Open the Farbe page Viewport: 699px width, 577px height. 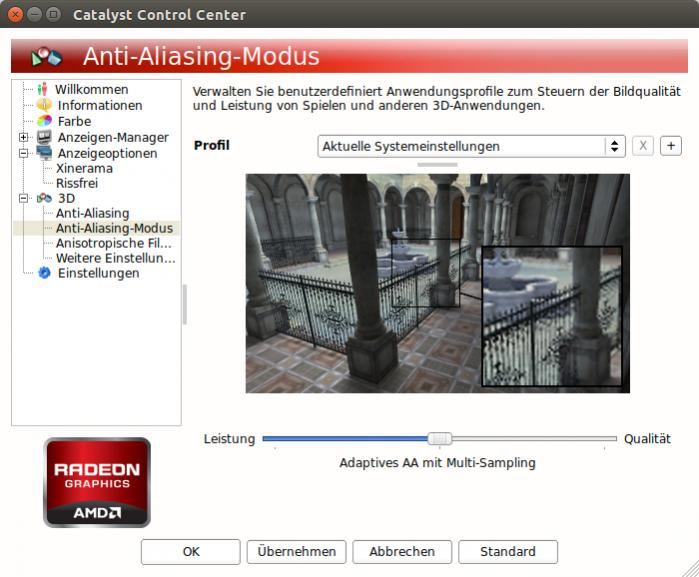coord(74,121)
